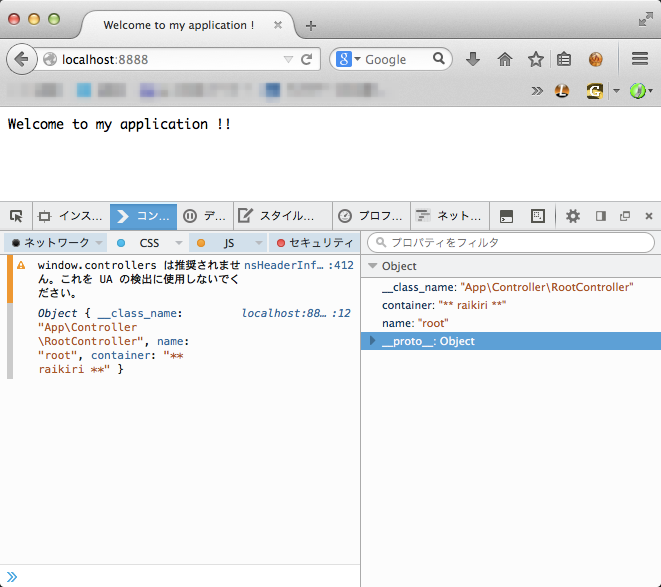This screenshot has width=661, height=587.
Task: Click the green round icon in bookmarks bar
Action: click(x=637, y=91)
